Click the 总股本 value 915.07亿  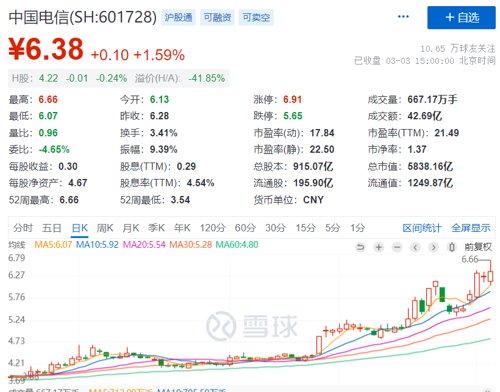click(x=313, y=166)
